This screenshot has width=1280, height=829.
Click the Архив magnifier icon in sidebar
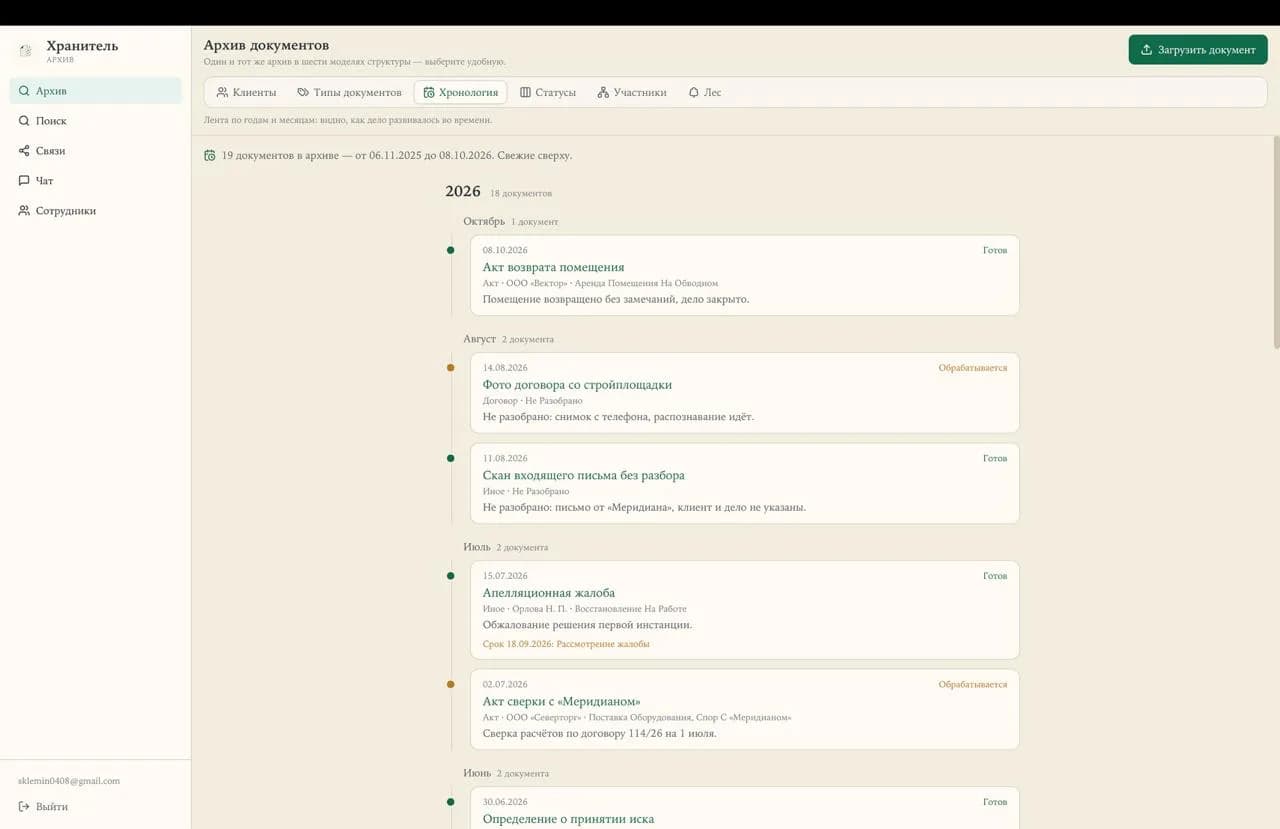[24, 91]
